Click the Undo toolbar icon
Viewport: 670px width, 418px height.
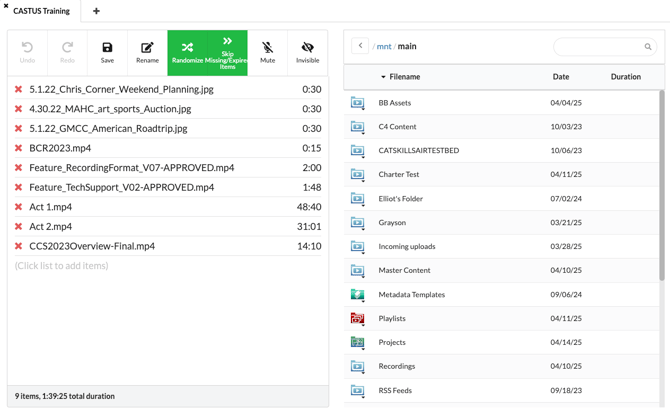(x=27, y=48)
